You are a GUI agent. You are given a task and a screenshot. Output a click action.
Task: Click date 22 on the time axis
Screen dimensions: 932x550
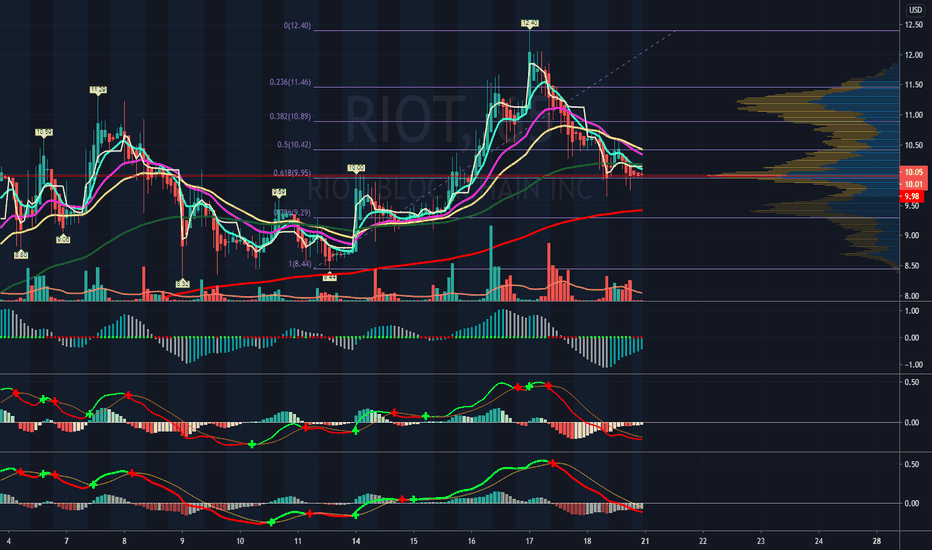[703, 541]
